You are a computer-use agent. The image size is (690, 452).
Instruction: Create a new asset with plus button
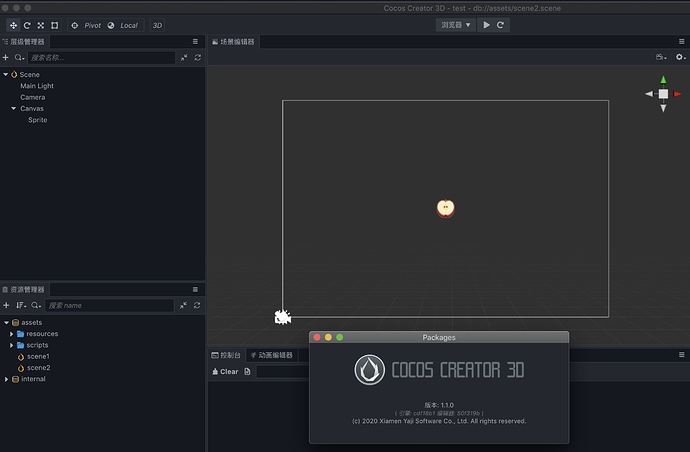pyautogui.click(x=6, y=305)
